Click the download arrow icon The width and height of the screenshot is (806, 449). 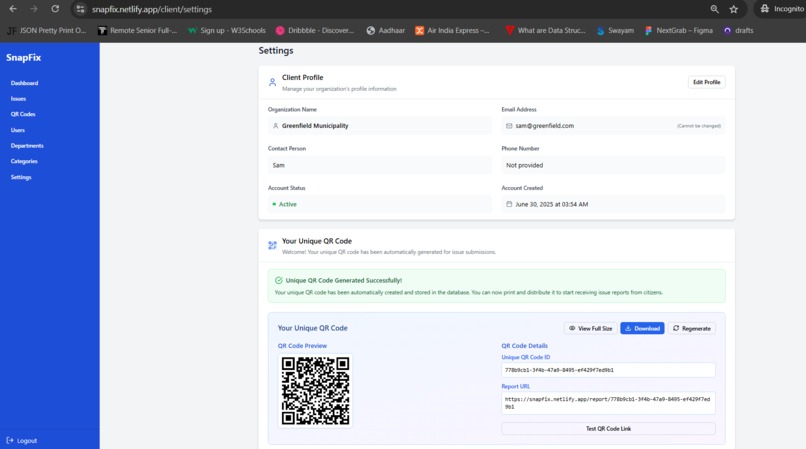coord(628,328)
